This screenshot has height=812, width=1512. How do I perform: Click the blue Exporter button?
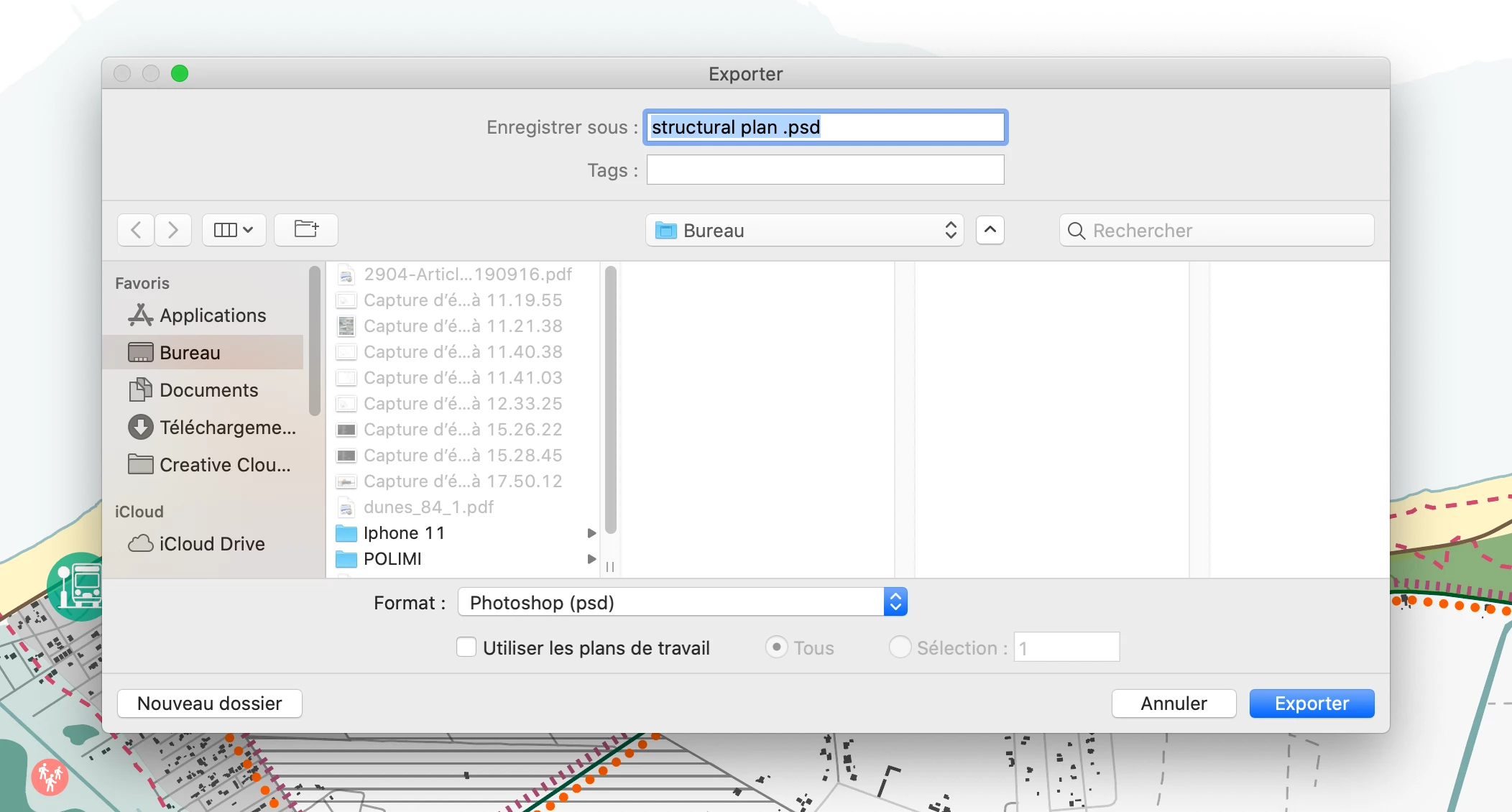(1312, 703)
